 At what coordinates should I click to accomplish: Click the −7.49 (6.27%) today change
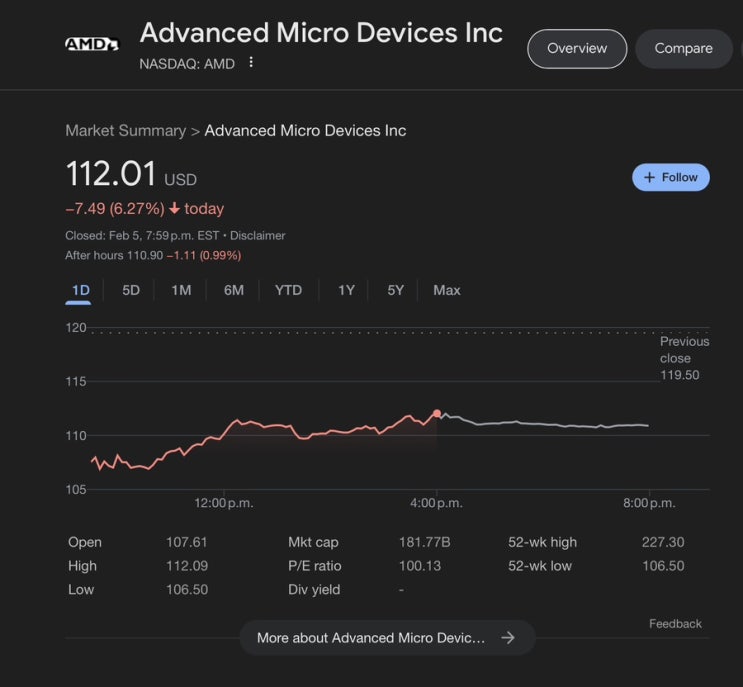pos(145,208)
